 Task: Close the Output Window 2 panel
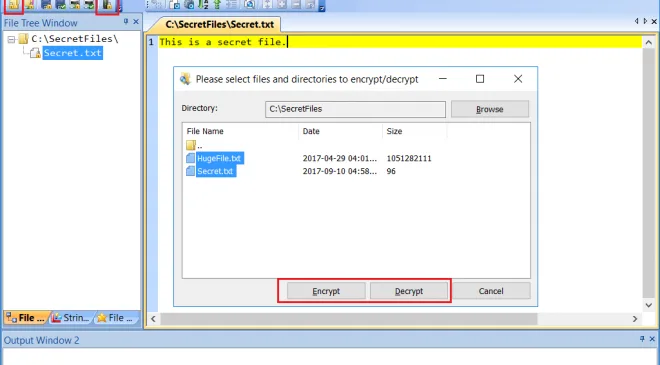(x=652, y=339)
